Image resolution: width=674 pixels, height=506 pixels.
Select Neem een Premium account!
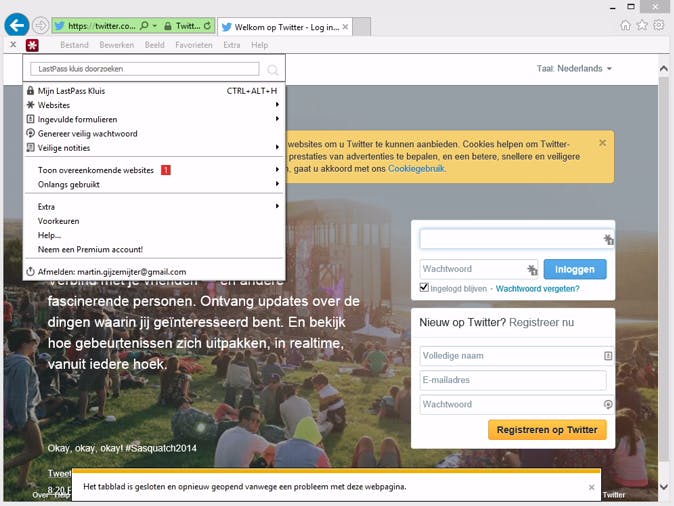154,249
